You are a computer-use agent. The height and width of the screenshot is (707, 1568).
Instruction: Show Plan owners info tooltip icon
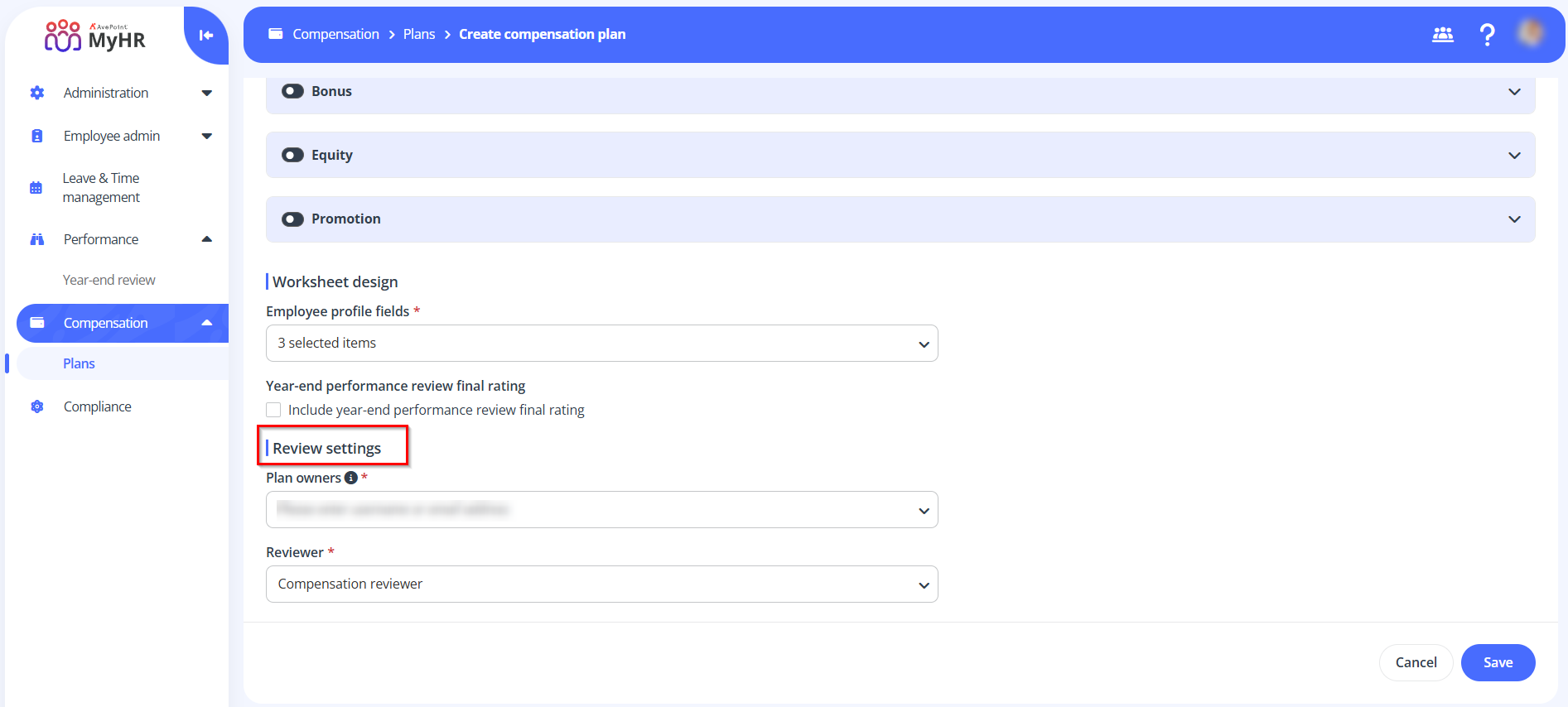pos(351,478)
